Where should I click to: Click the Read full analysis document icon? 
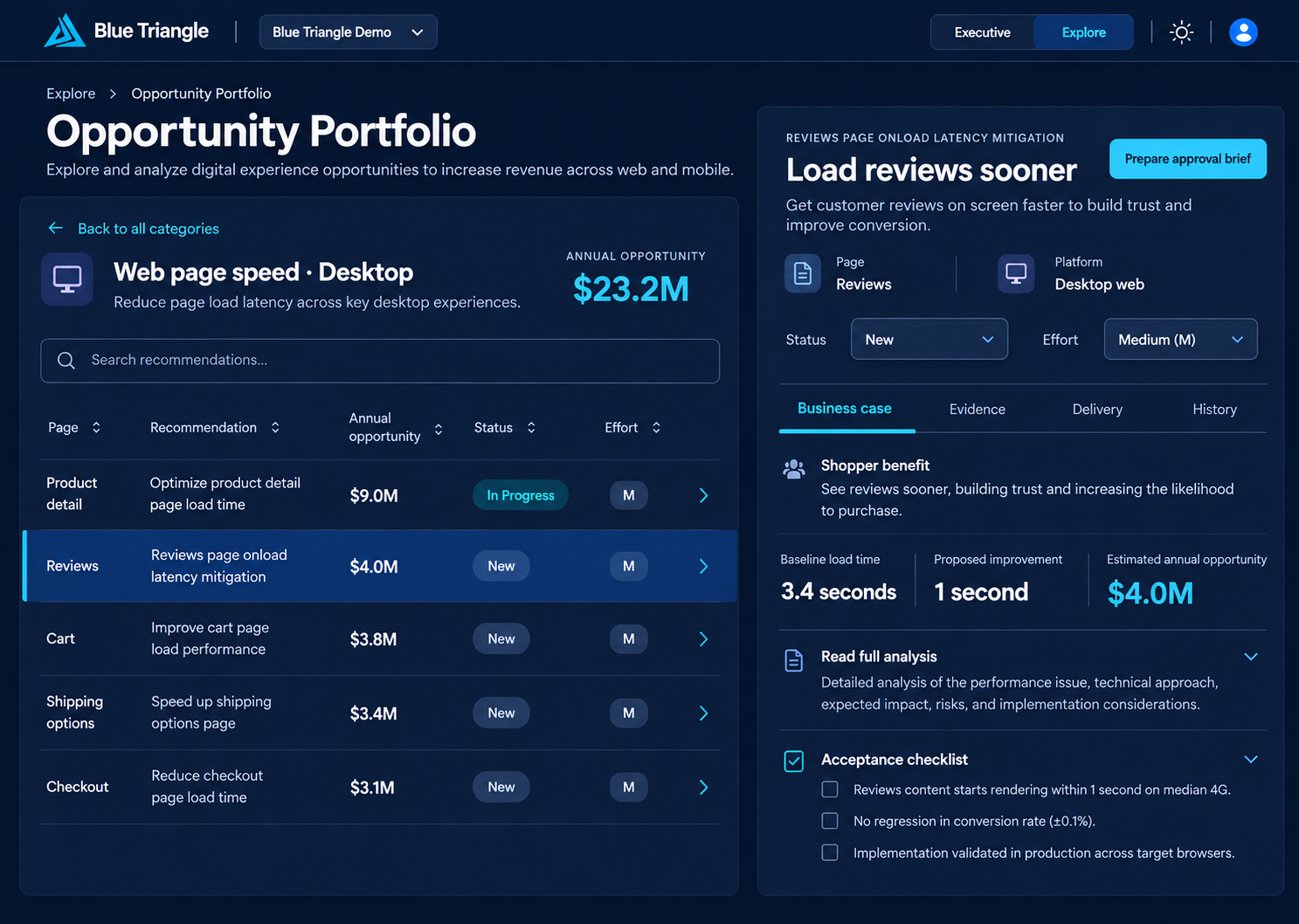point(794,660)
